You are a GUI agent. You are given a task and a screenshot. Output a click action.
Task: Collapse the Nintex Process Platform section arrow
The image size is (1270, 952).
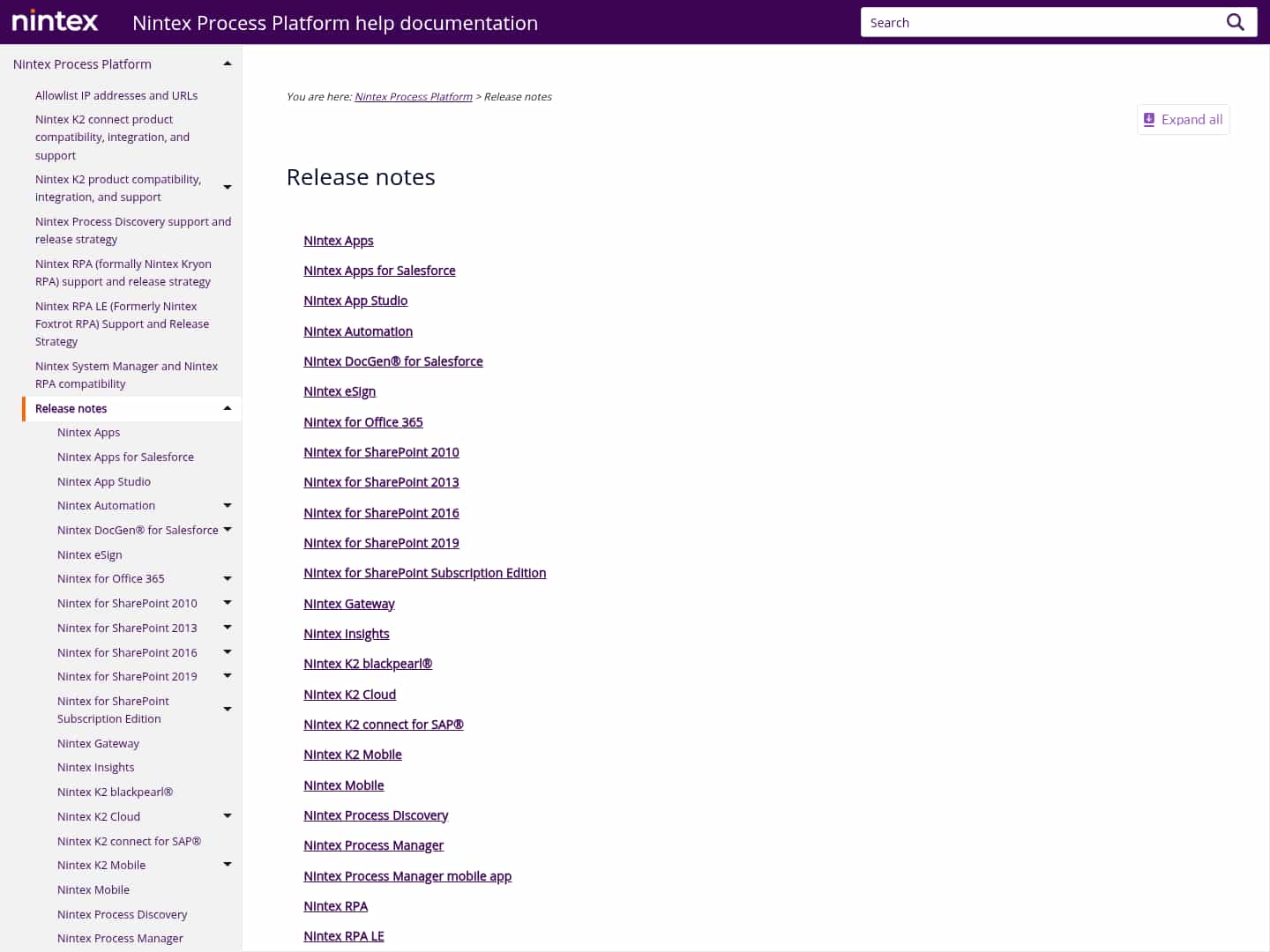pos(227,63)
